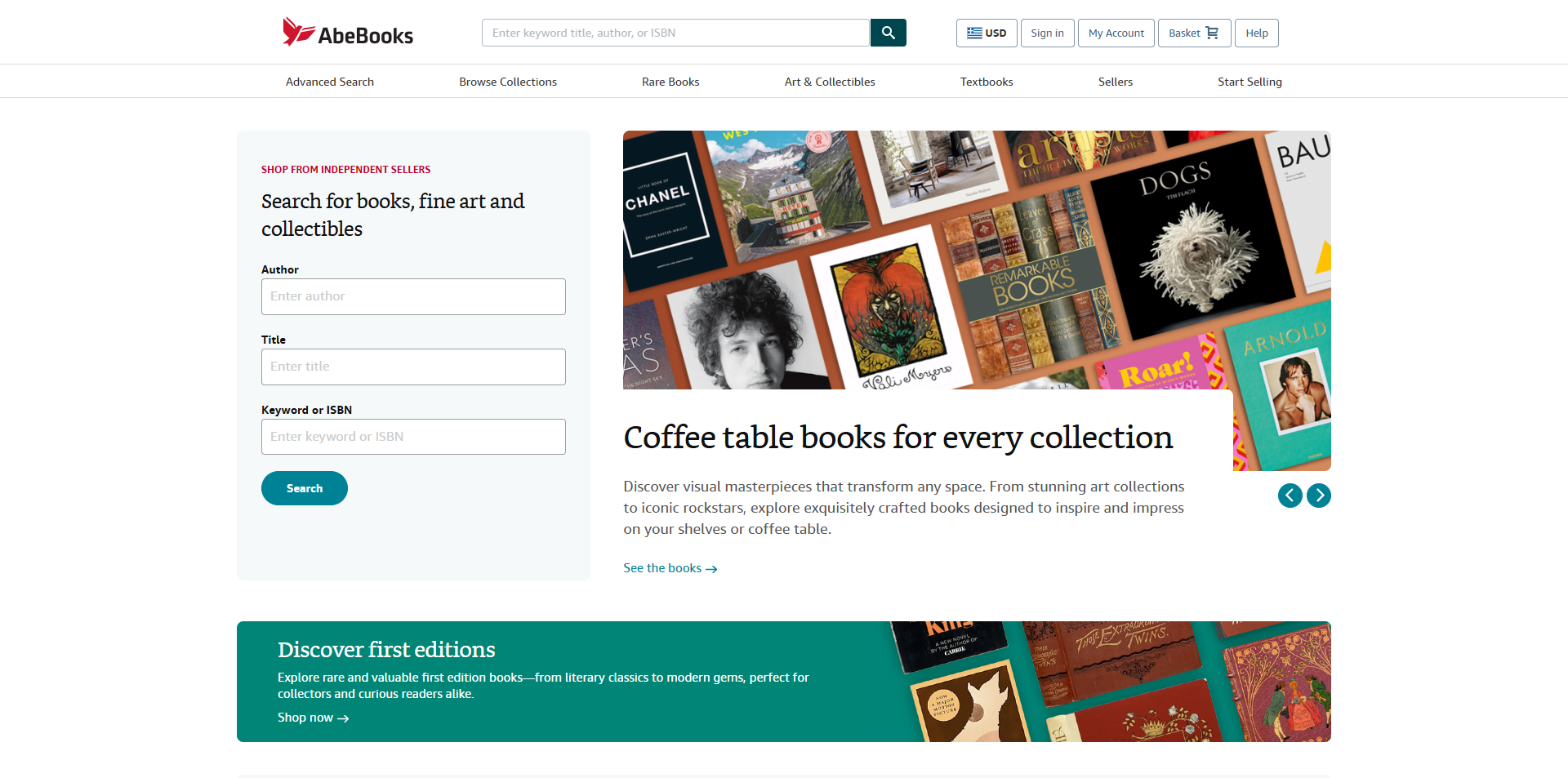Open the USD currency selector
The image size is (1568, 778).
987,33
